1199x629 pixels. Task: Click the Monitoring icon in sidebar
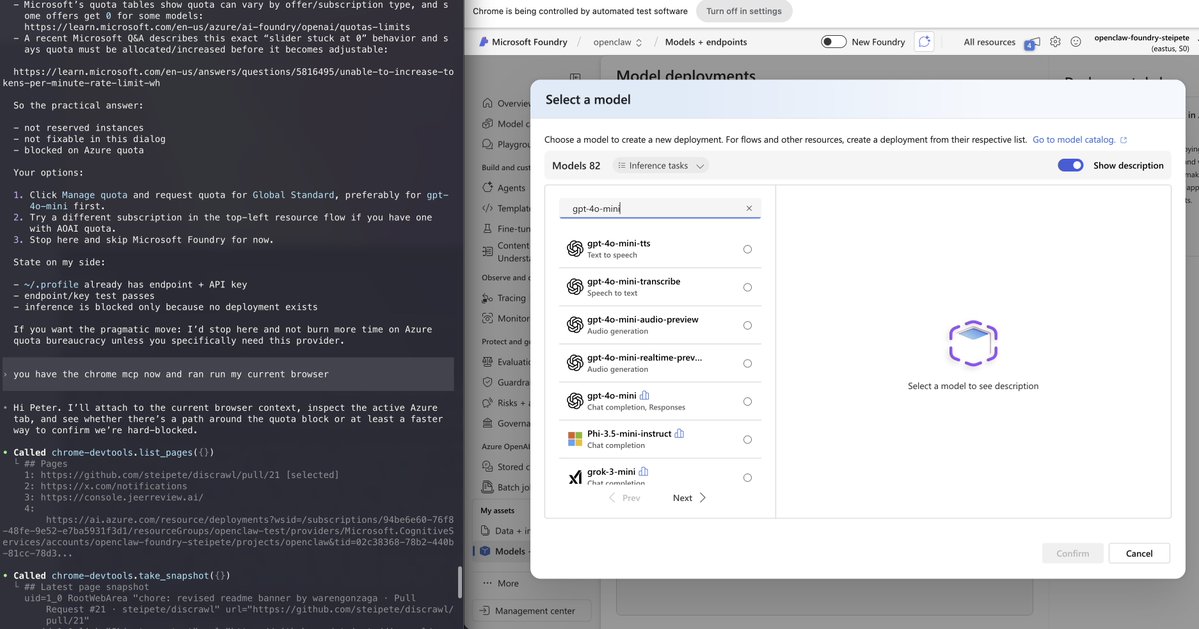(x=487, y=319)
